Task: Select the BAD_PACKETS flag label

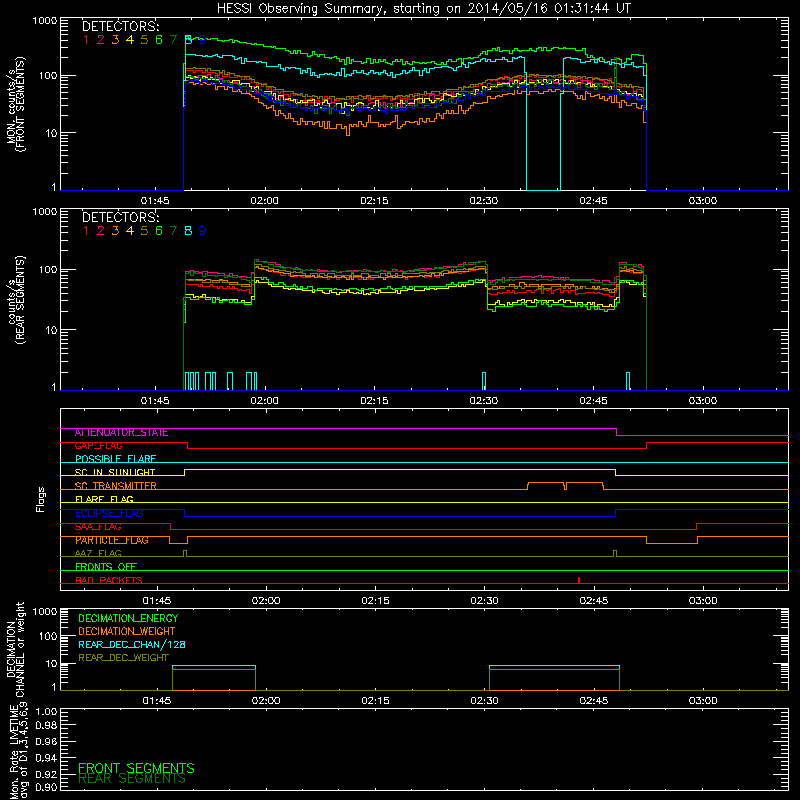Action: pyautogui.click(x=109, y=580)
